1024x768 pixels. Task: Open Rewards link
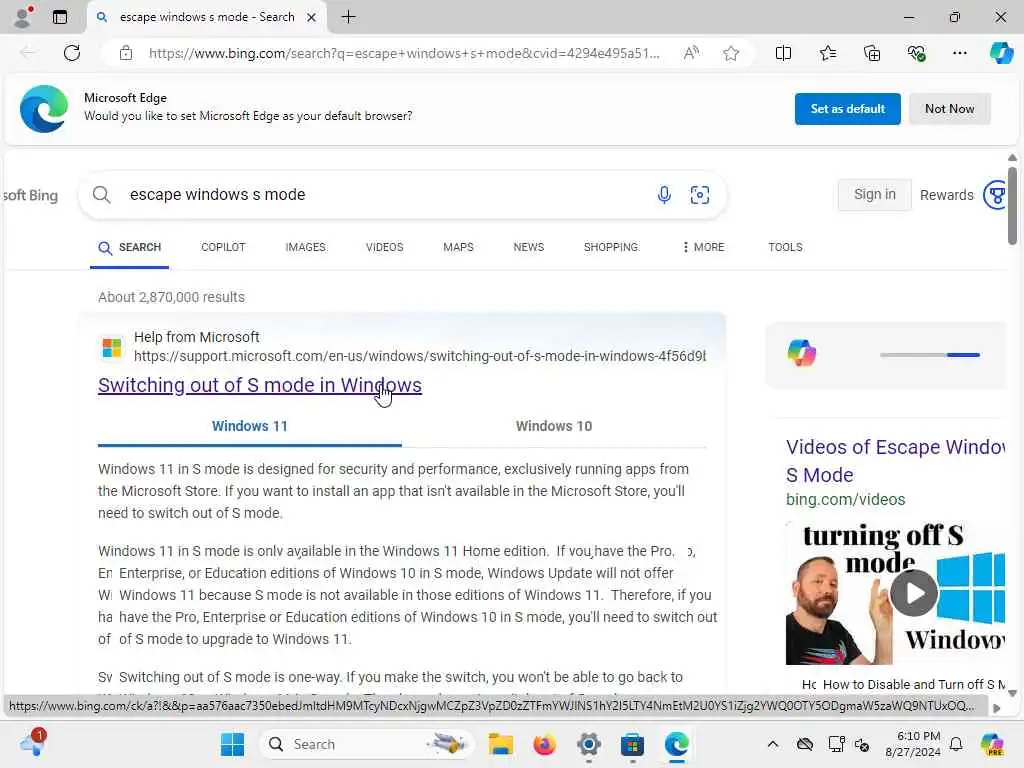(946, 195)
